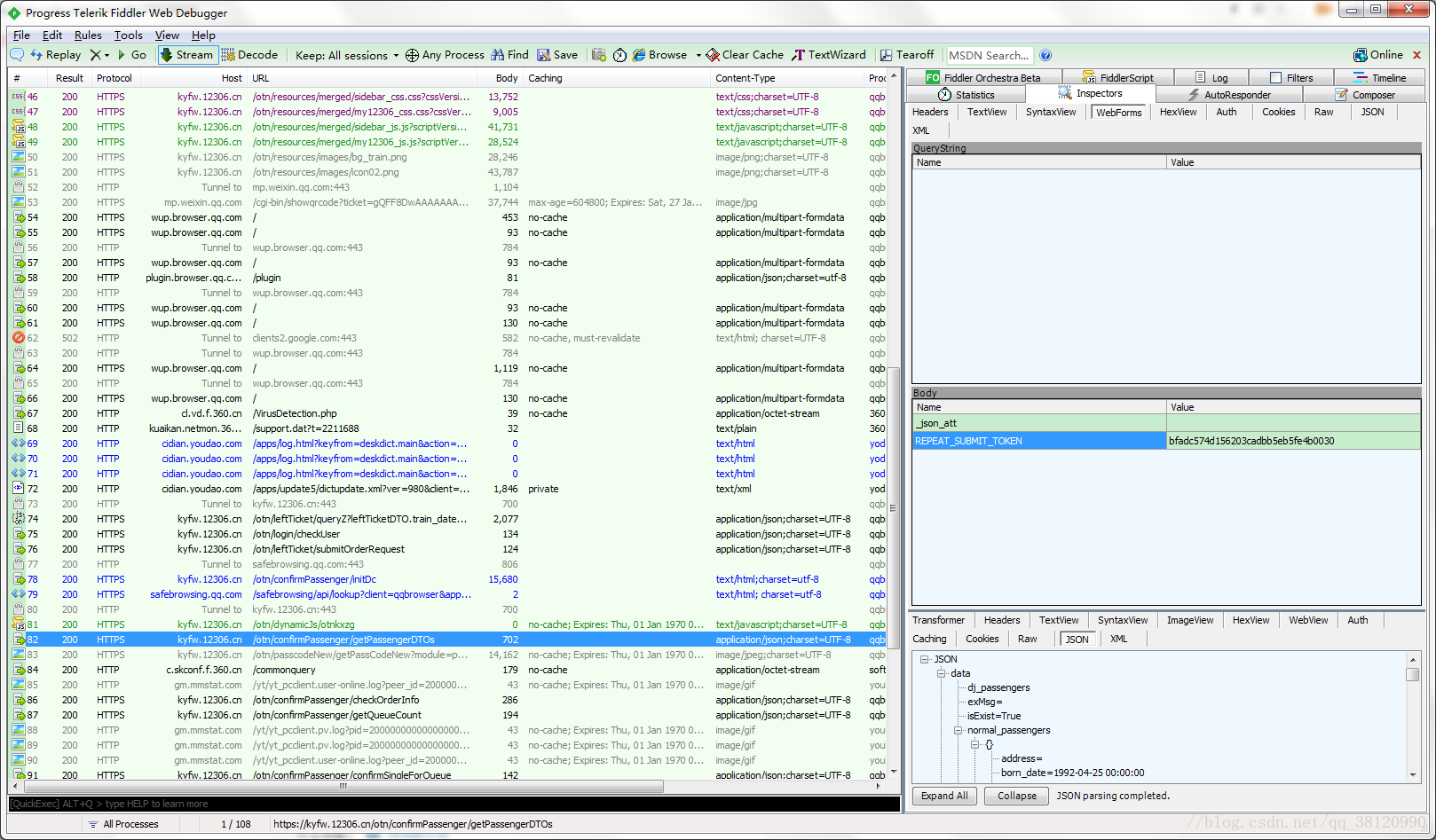The image size is (1436, 840).
Task: Switch to Fiddler Orchestra Beta tab
Action: 983,78
